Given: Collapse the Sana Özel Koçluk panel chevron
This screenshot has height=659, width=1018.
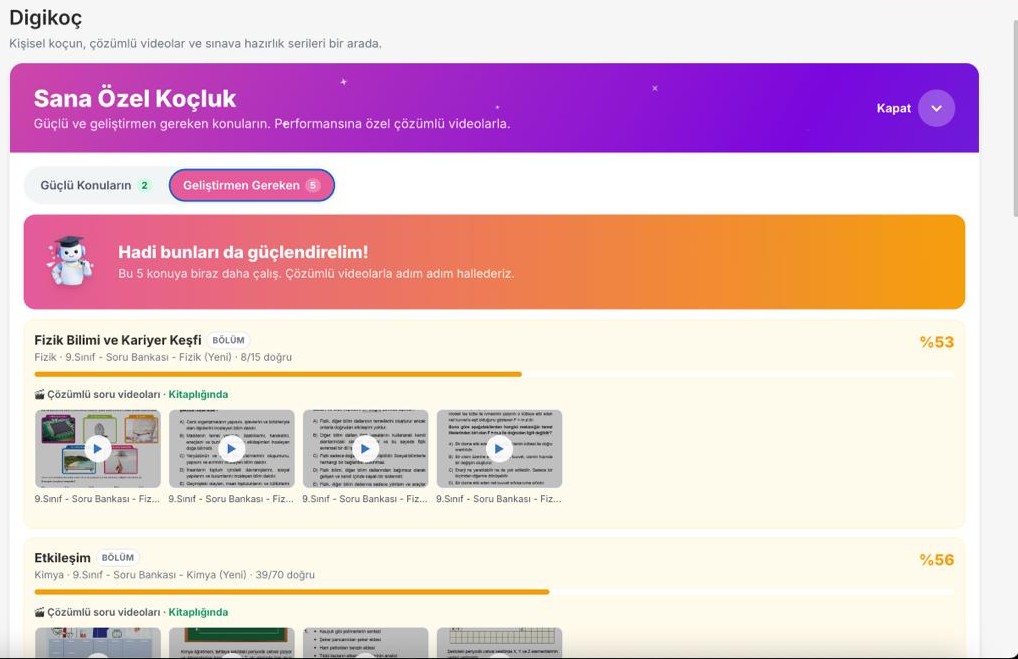Looking at the screenshot, I should (936, 108).
